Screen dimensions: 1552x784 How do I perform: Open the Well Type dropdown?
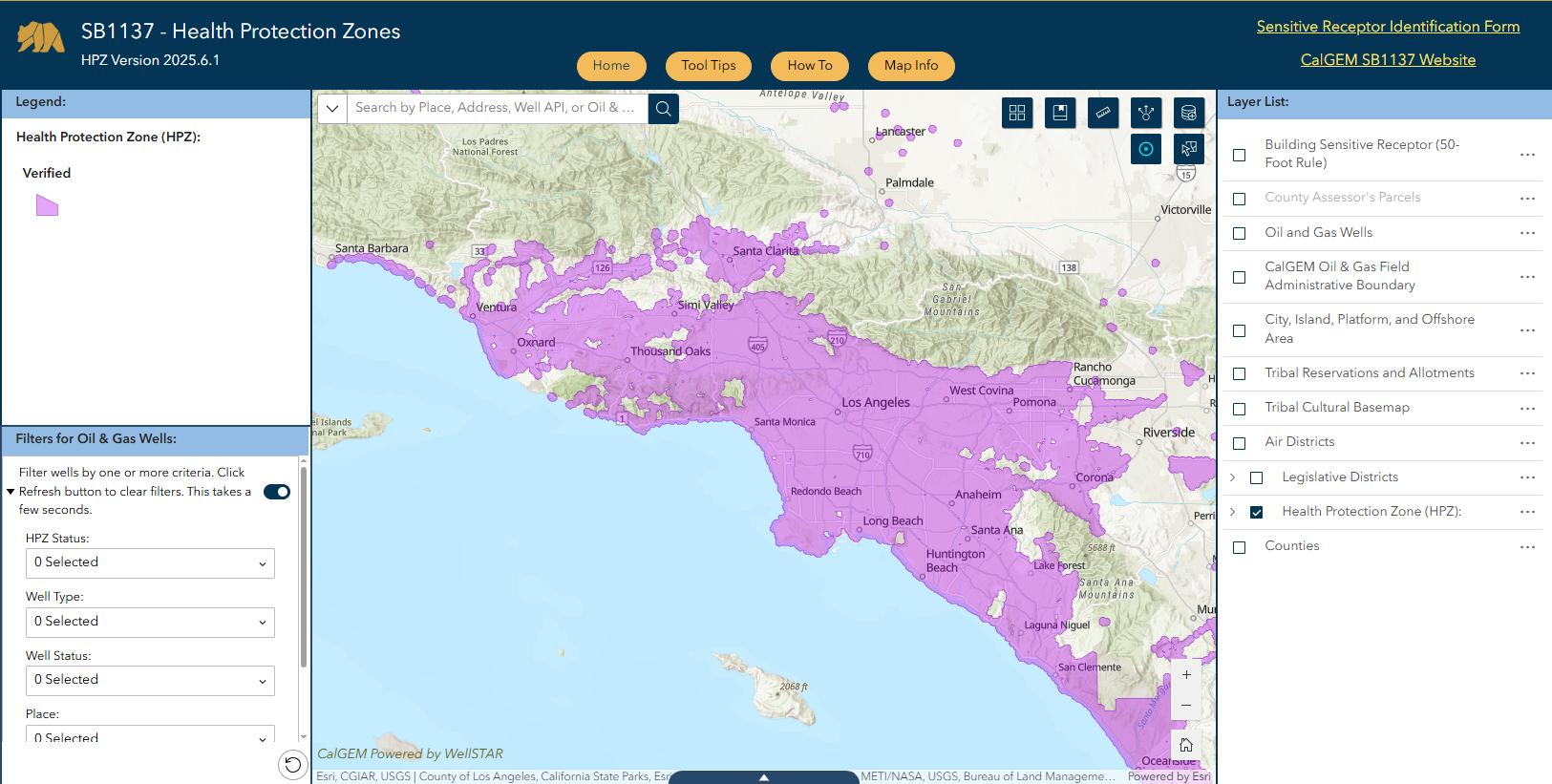point(150,622)
